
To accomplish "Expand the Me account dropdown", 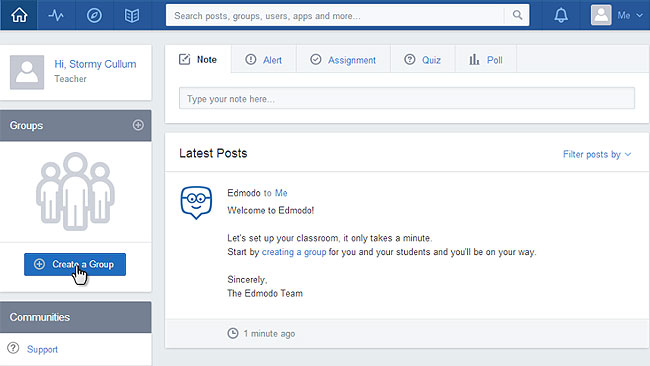I will click(x=630, y=15).
